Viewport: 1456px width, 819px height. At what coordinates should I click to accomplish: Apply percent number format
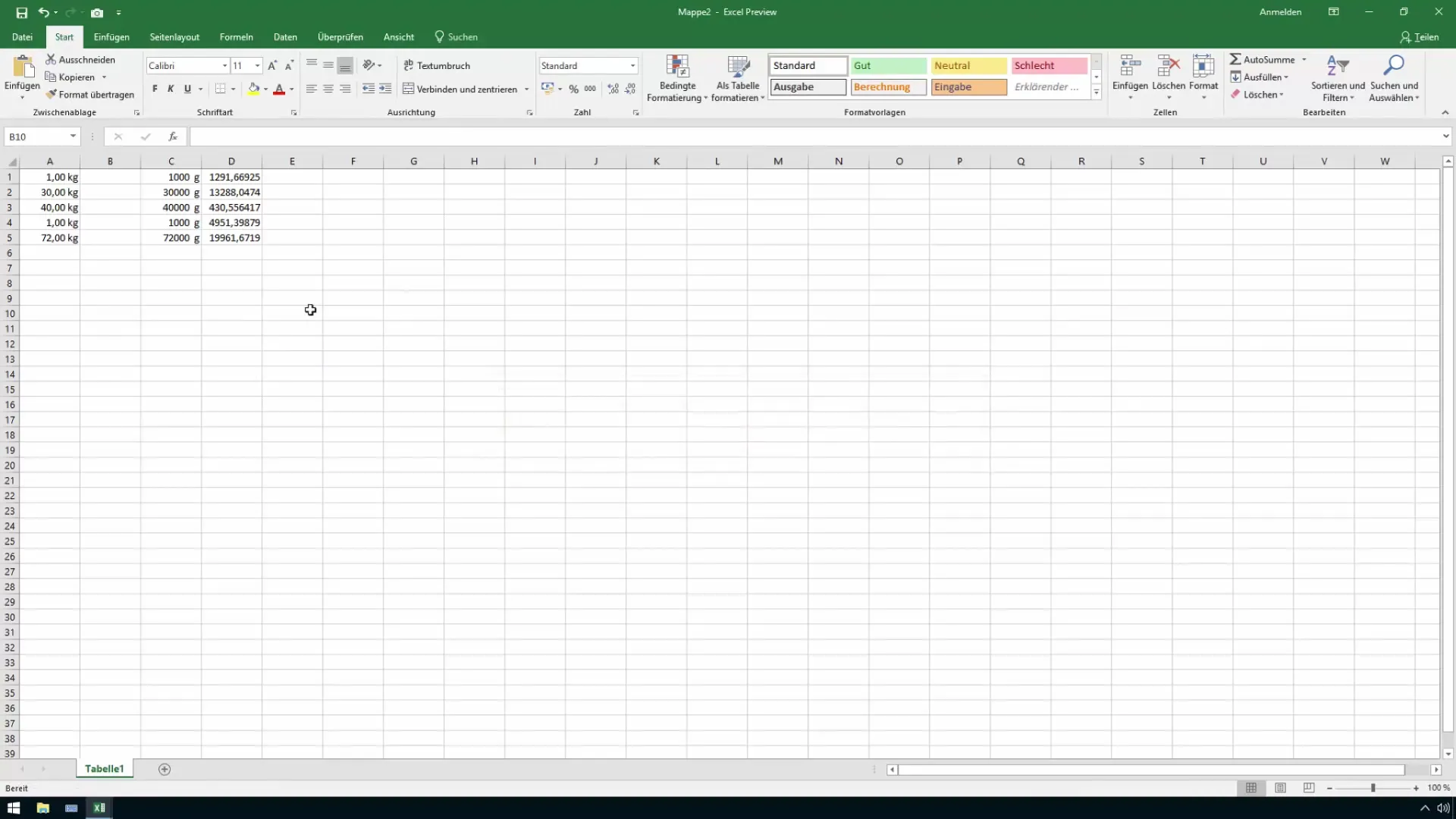coord(573,89)
